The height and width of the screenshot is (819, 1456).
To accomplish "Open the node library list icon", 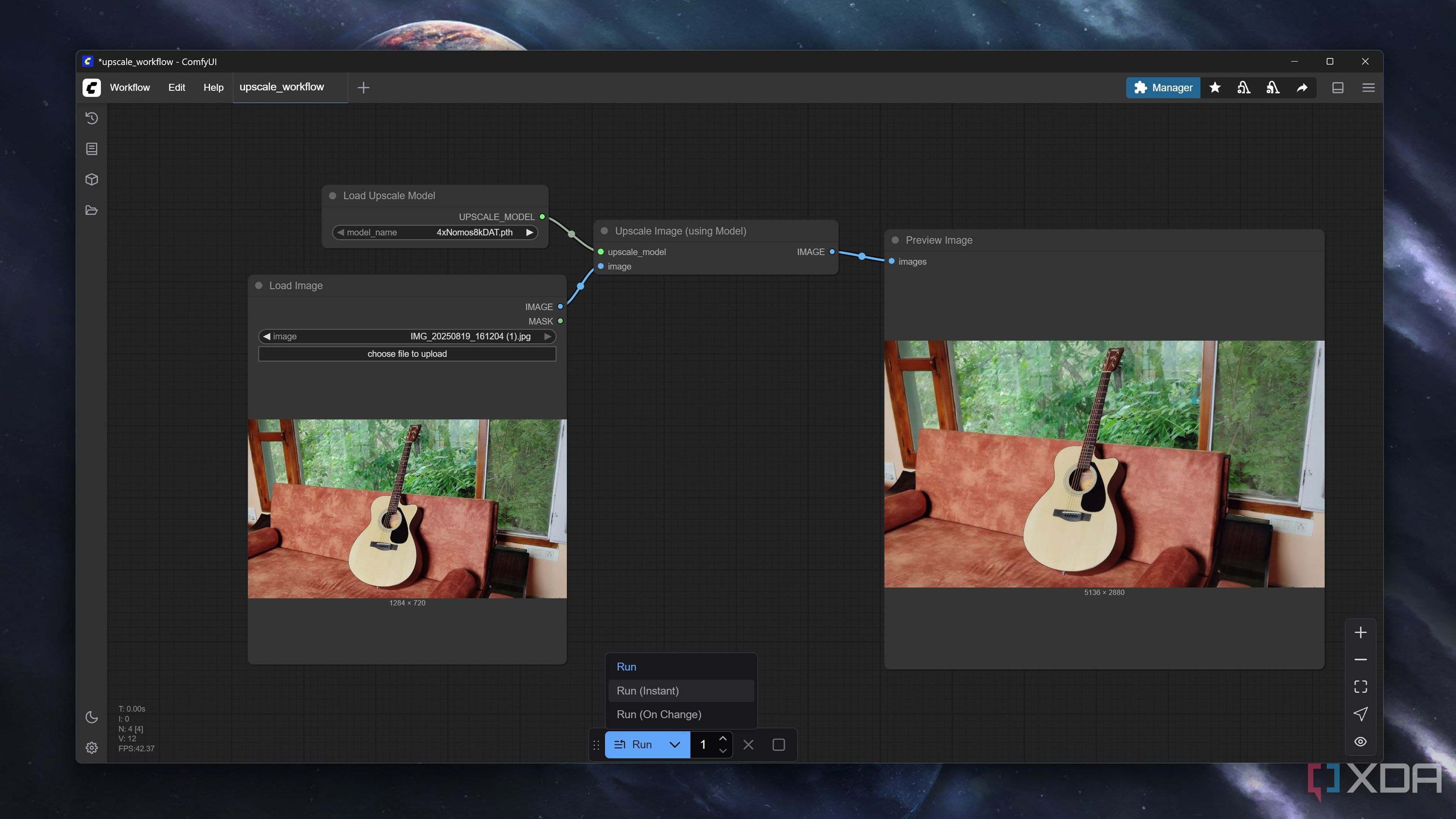I will coord(91,149).
